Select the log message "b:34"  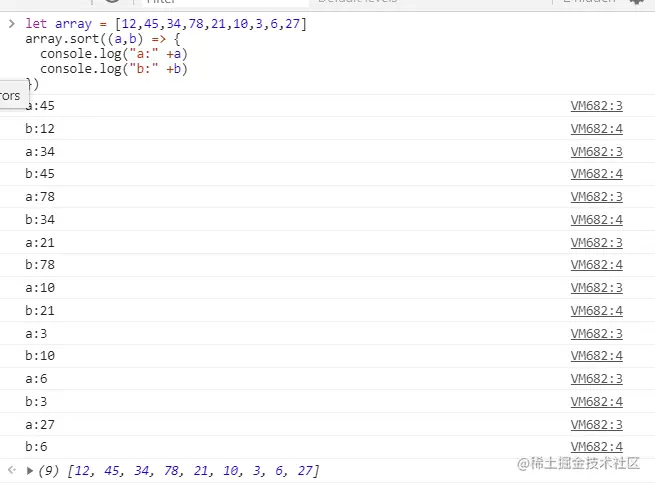click(x=40, y=220)
